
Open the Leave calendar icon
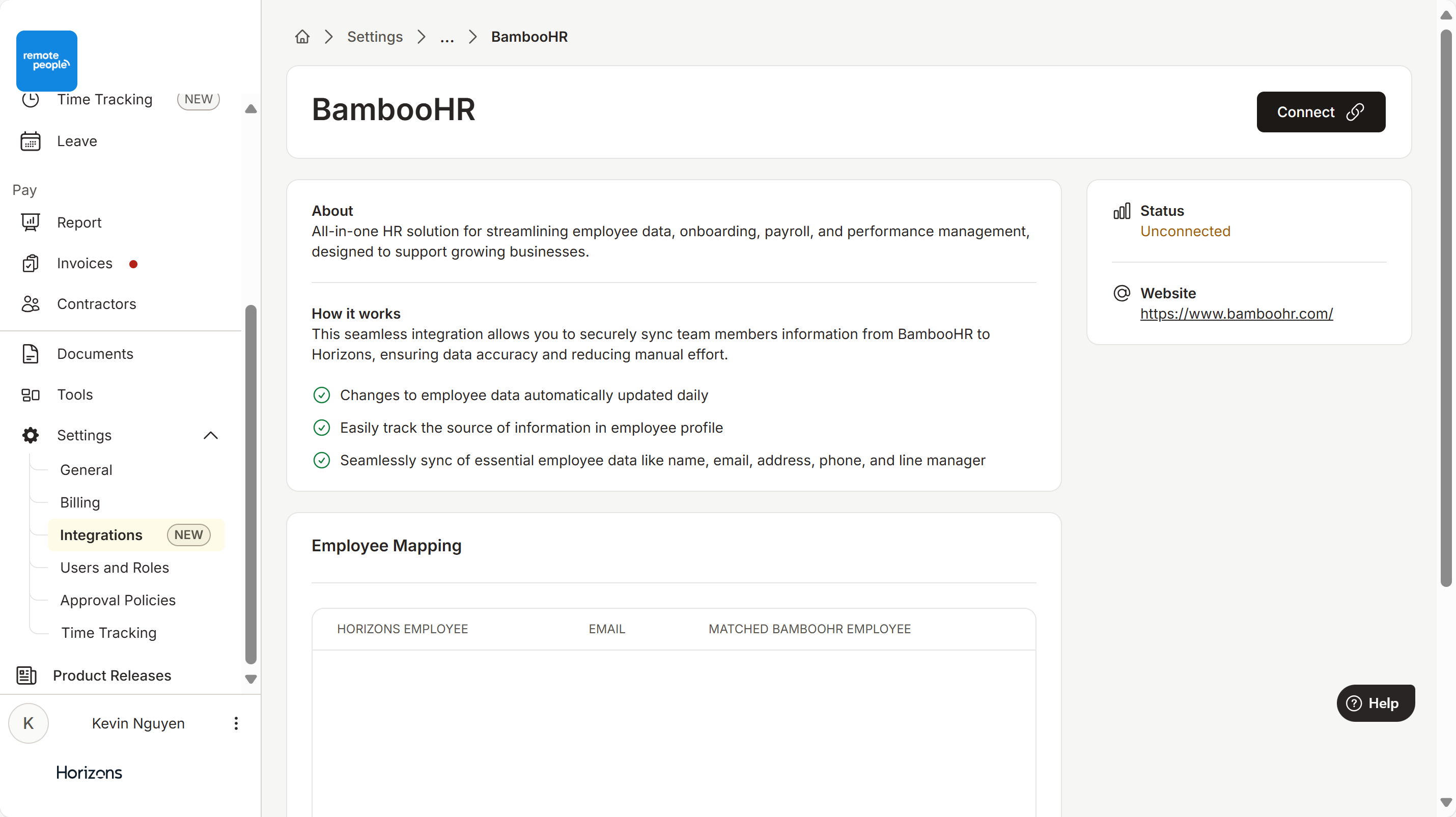pyautogui.click(x=31, y=141)
